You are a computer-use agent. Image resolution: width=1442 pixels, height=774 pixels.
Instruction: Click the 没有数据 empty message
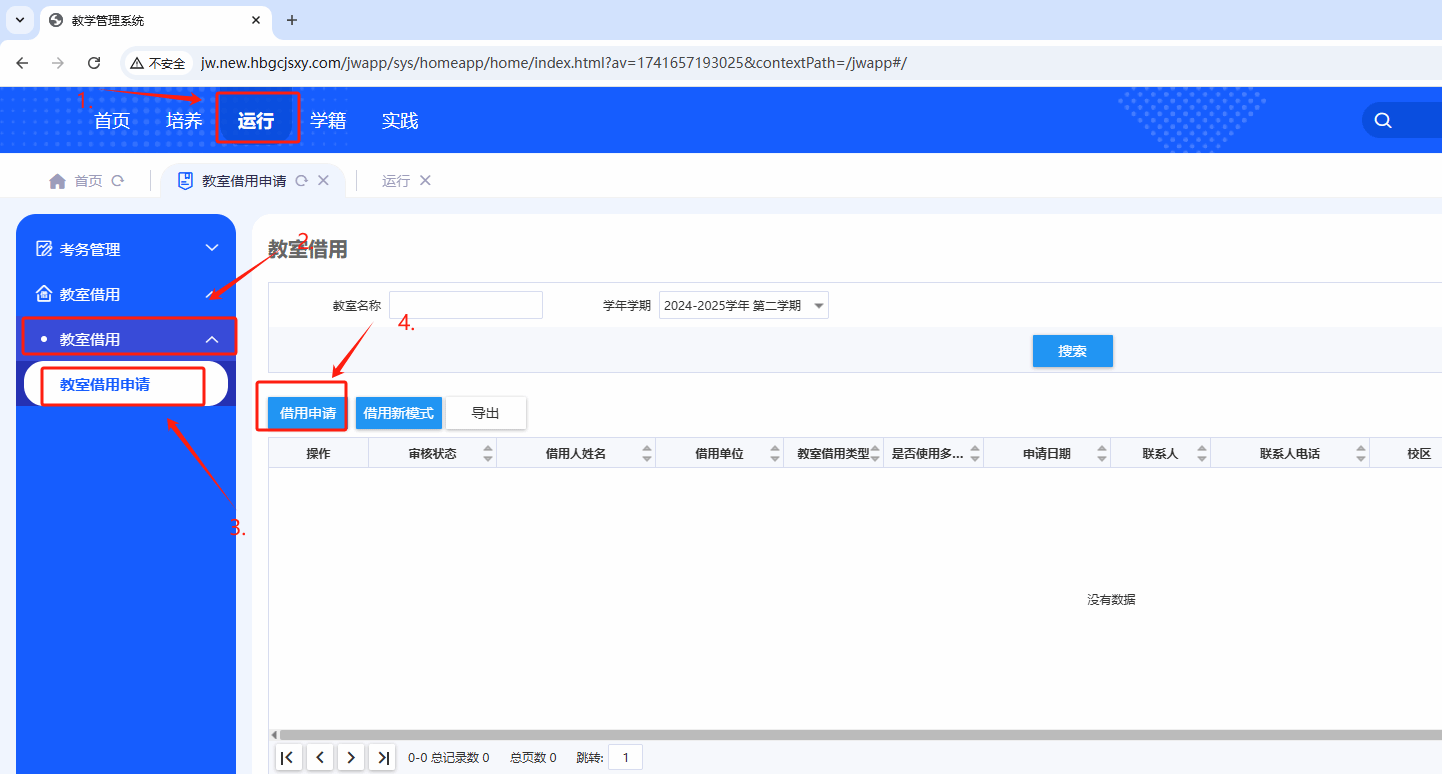click(1111, 600)
